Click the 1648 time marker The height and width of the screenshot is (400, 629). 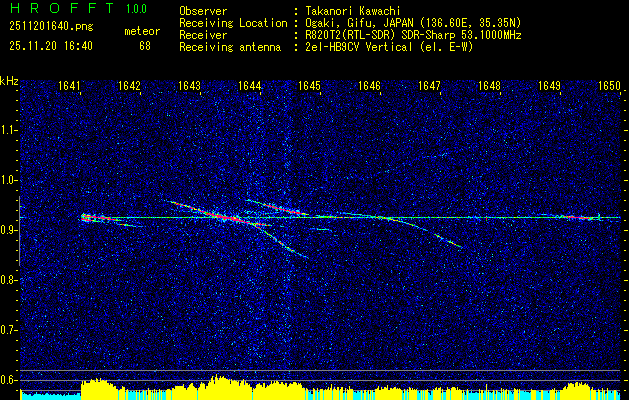tap(490, 85)
